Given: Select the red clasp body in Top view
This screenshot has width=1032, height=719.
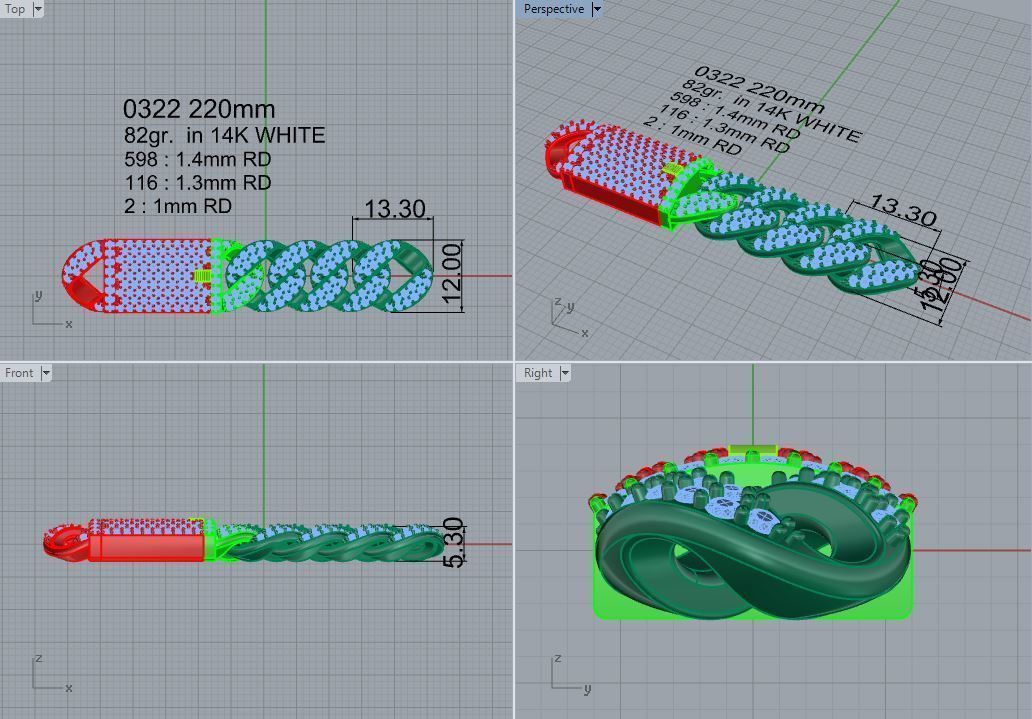Looking at the screenshot, I should (x=158, y=275).
